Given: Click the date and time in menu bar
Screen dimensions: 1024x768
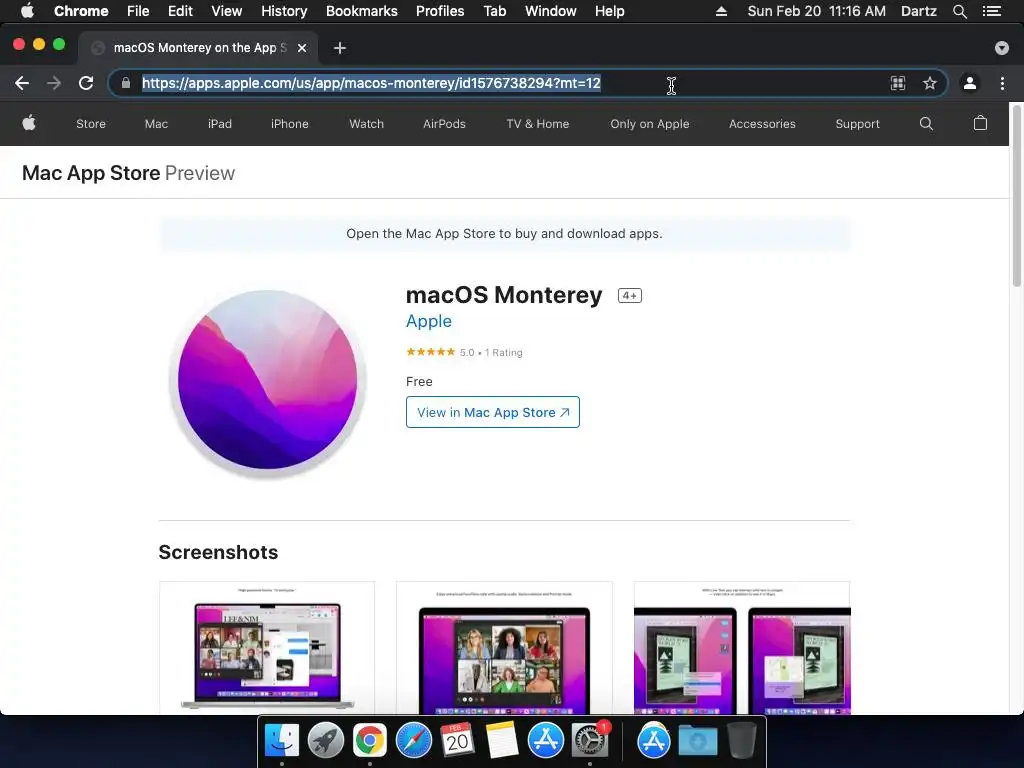Looking at the screenshot, I should pos(816,11).
